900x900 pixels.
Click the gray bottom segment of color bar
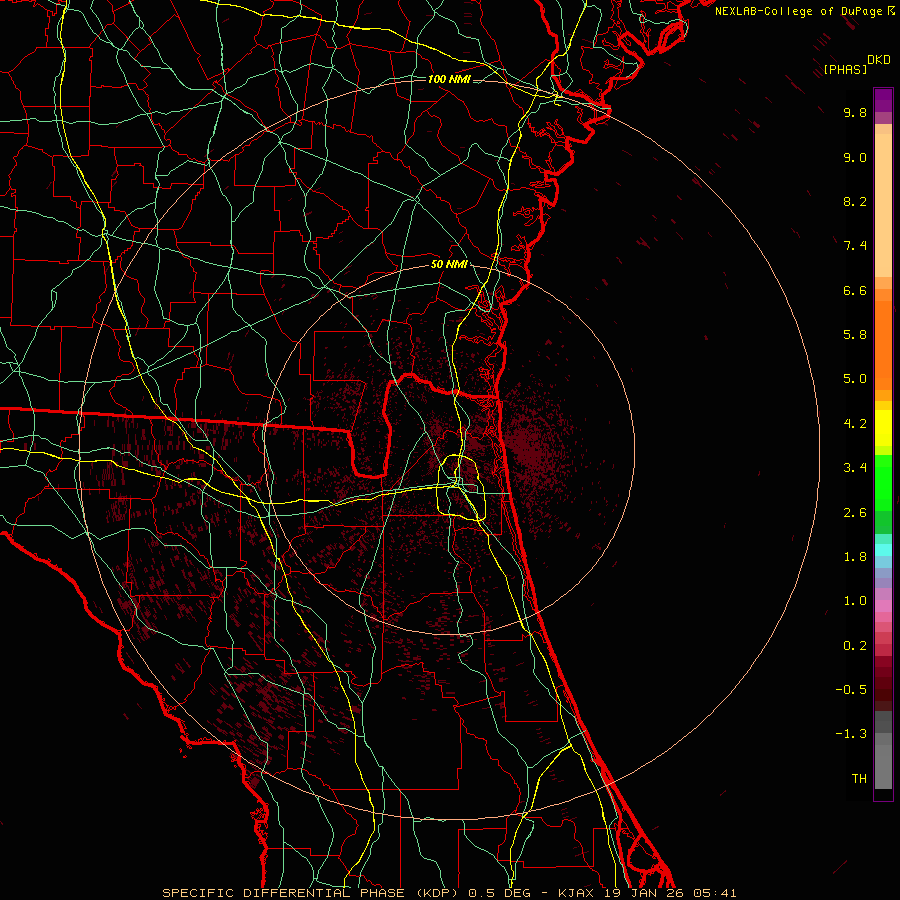point(883,766)
